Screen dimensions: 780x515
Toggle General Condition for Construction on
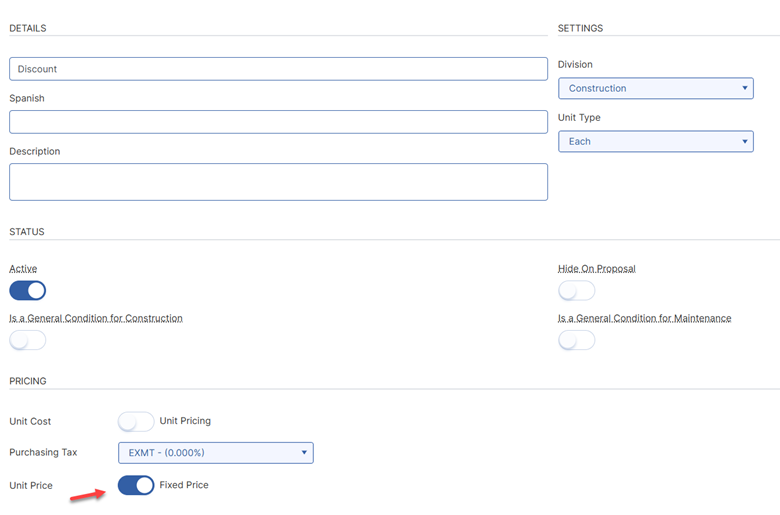click(x=28, y=340)
